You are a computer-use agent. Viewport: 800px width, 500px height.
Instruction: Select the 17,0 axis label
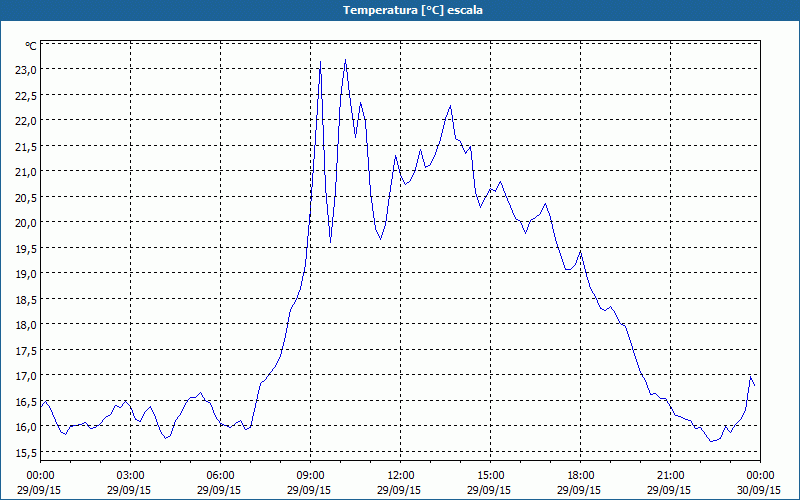(26, 376)
